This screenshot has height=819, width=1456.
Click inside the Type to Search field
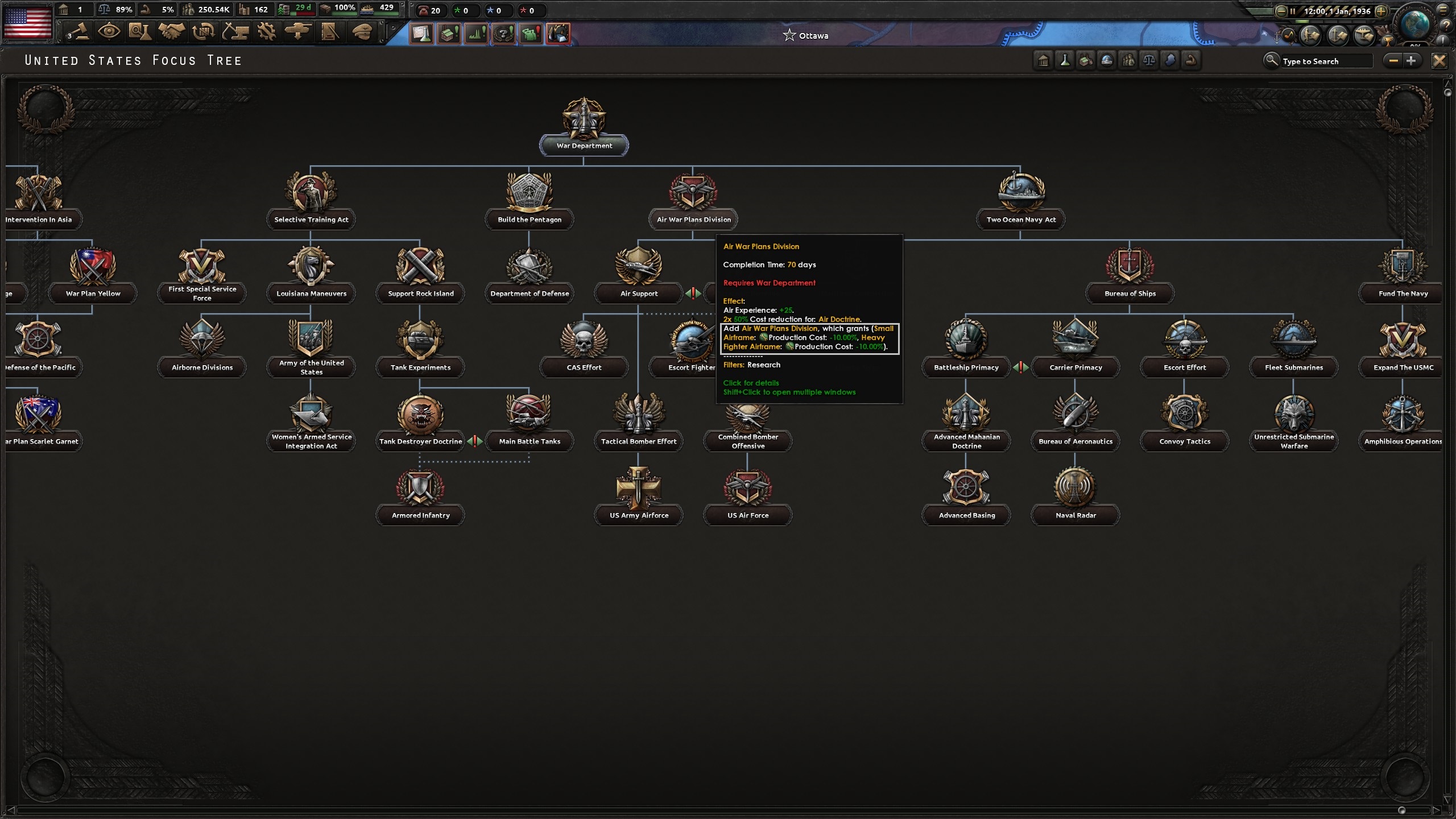[x=1325, y=61]
